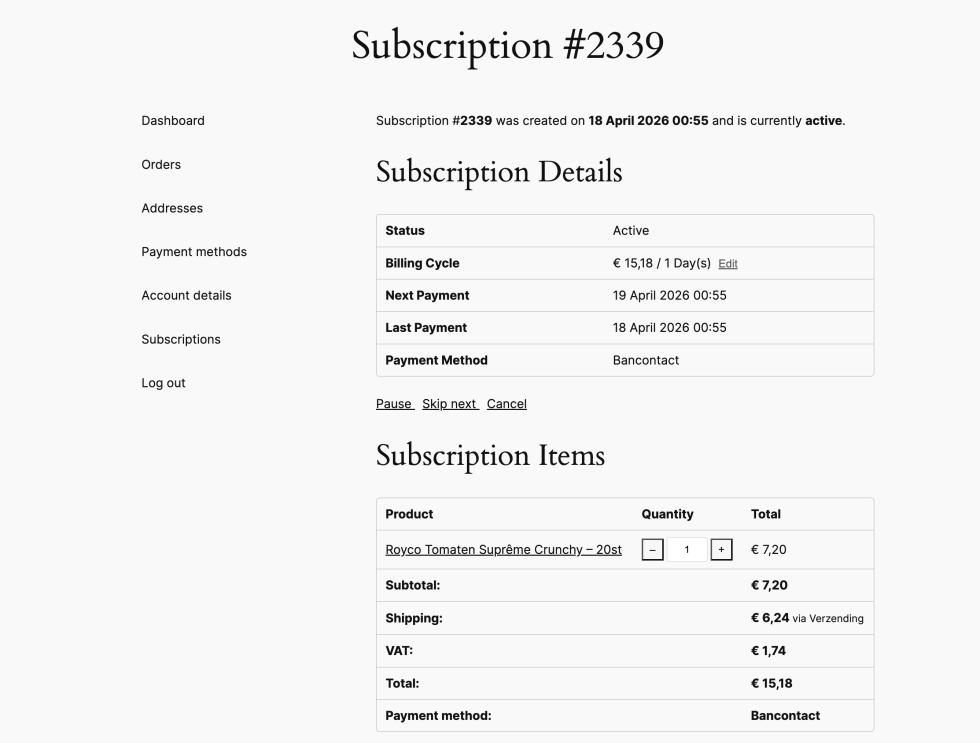The height and width of the screenshot is (743, 980).
Task: Open Account details from sidebar
Action: coord(186,296)
